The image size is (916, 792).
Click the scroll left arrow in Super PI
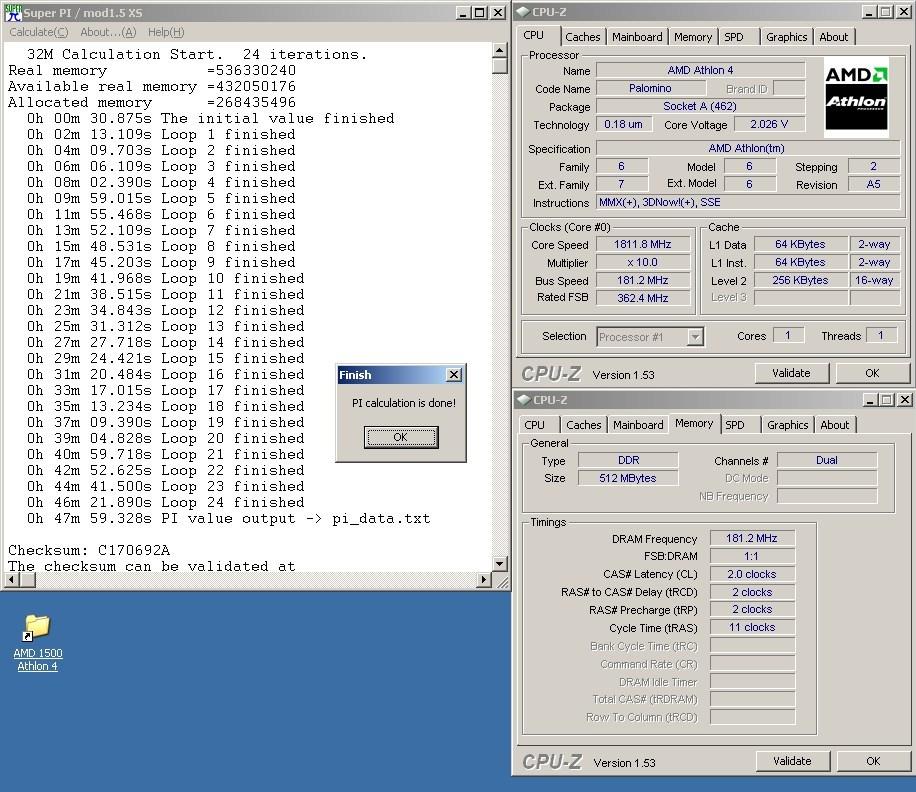coord(12,579)
